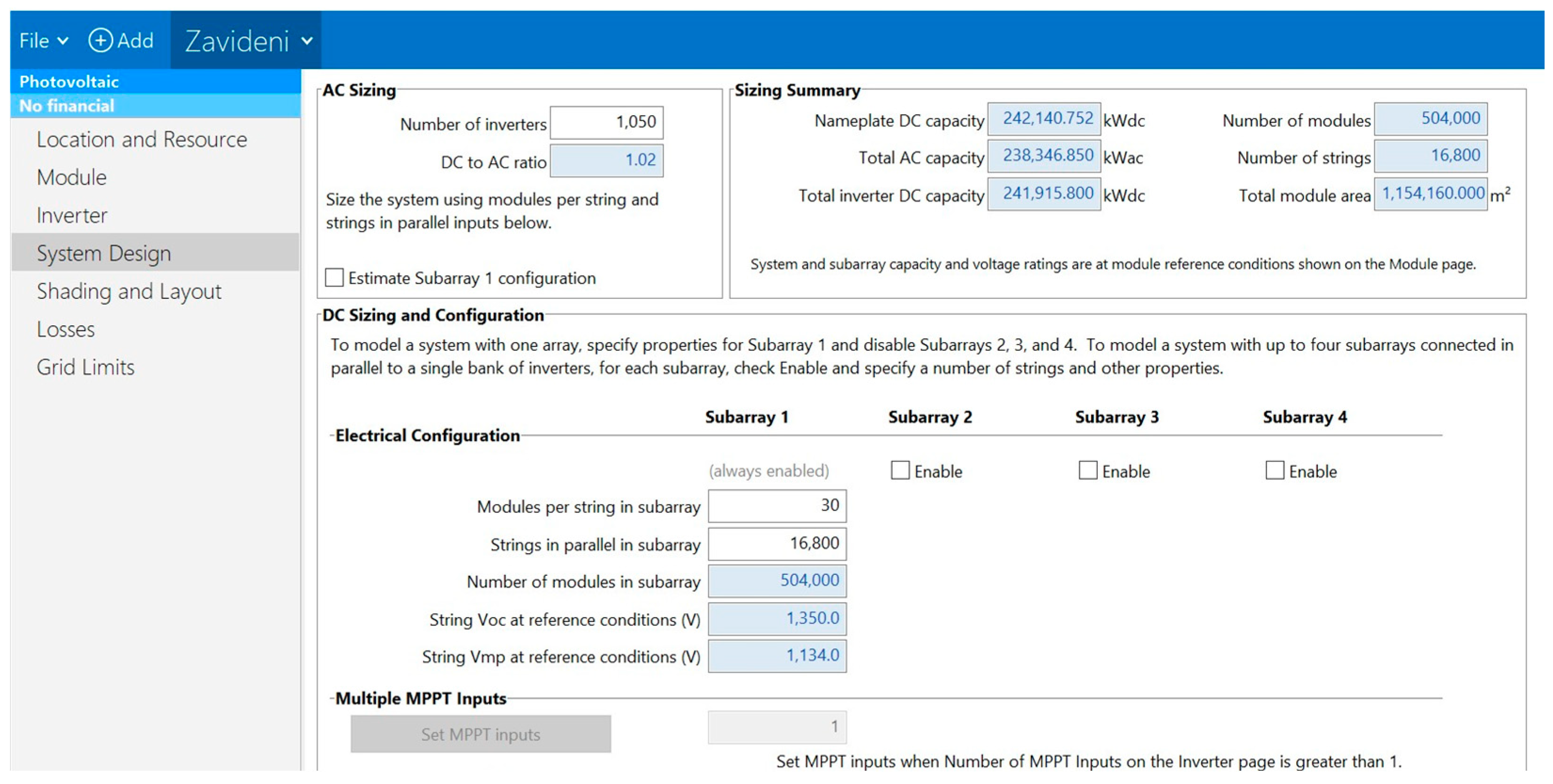The height and width of the screenshot is (784, 1553).
Task: Open the File menu dropdown
Action: 43,40
